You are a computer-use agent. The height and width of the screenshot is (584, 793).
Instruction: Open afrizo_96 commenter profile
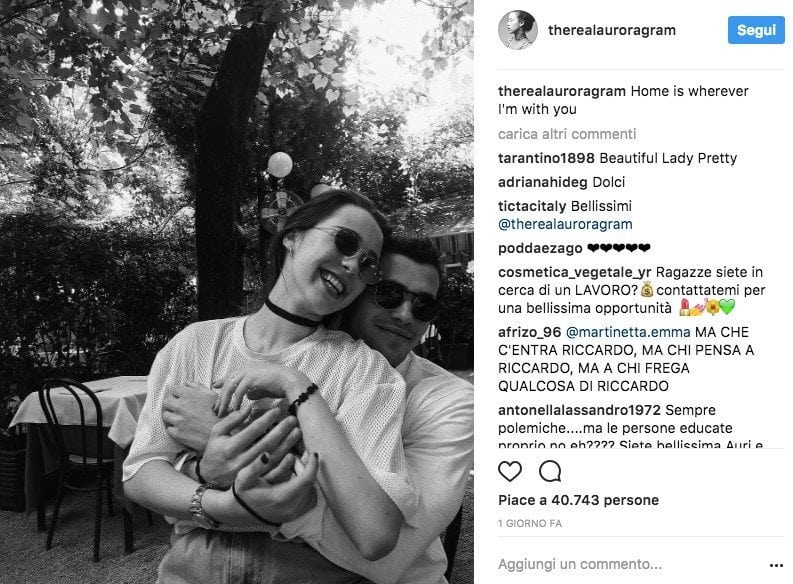tap(530, 332)
